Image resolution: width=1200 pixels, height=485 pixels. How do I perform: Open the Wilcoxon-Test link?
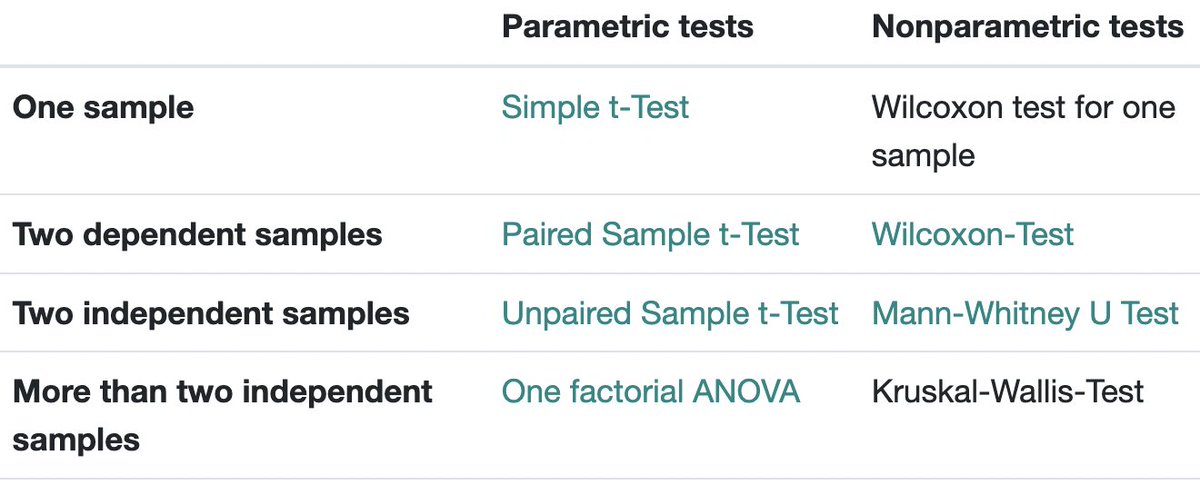tap(973, 235)
